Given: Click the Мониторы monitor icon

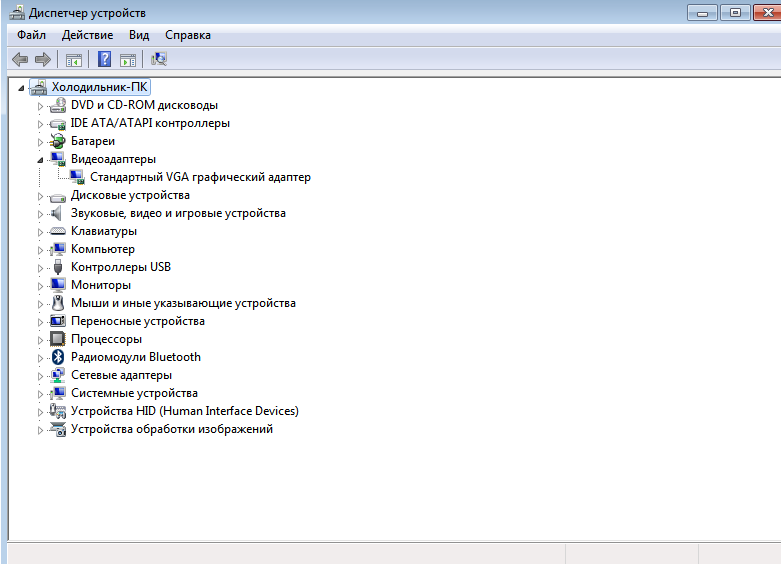Looking at the screenshot, I should [58, 285].
